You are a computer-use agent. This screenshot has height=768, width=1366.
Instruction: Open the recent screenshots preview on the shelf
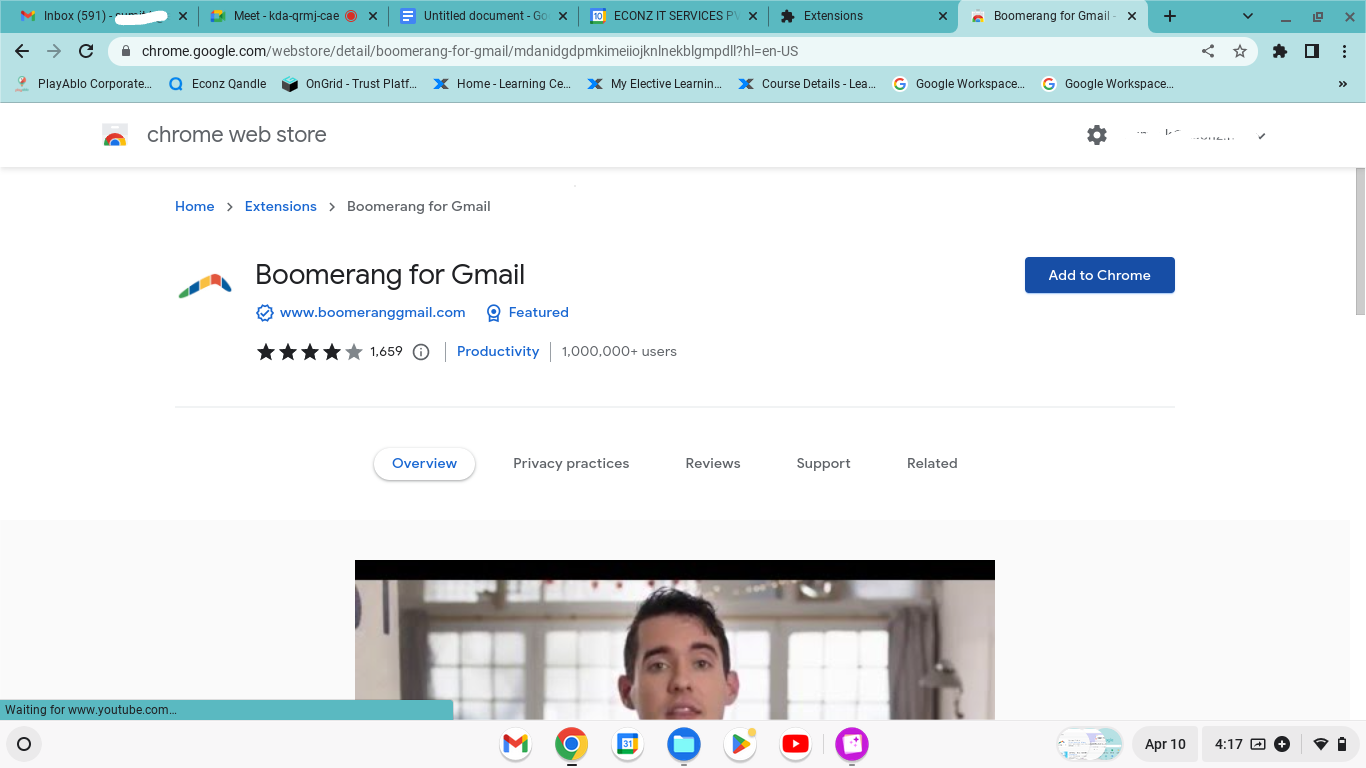pos(1090,744)
